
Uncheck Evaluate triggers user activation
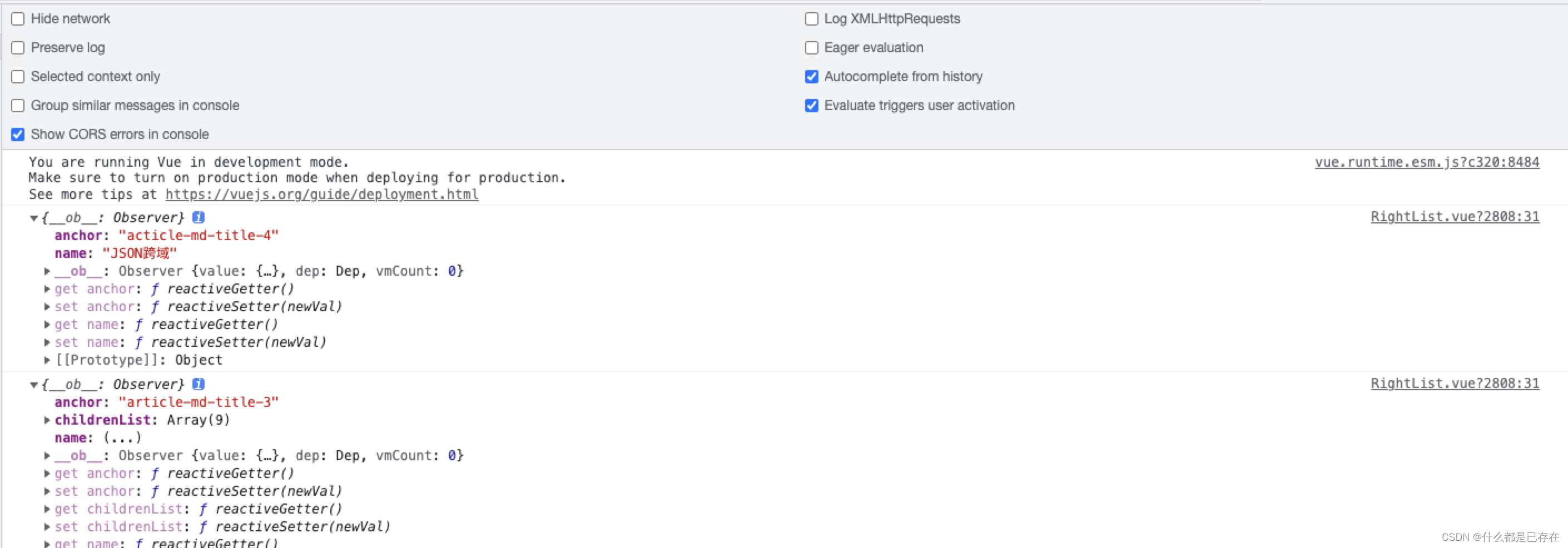(811, 105)
